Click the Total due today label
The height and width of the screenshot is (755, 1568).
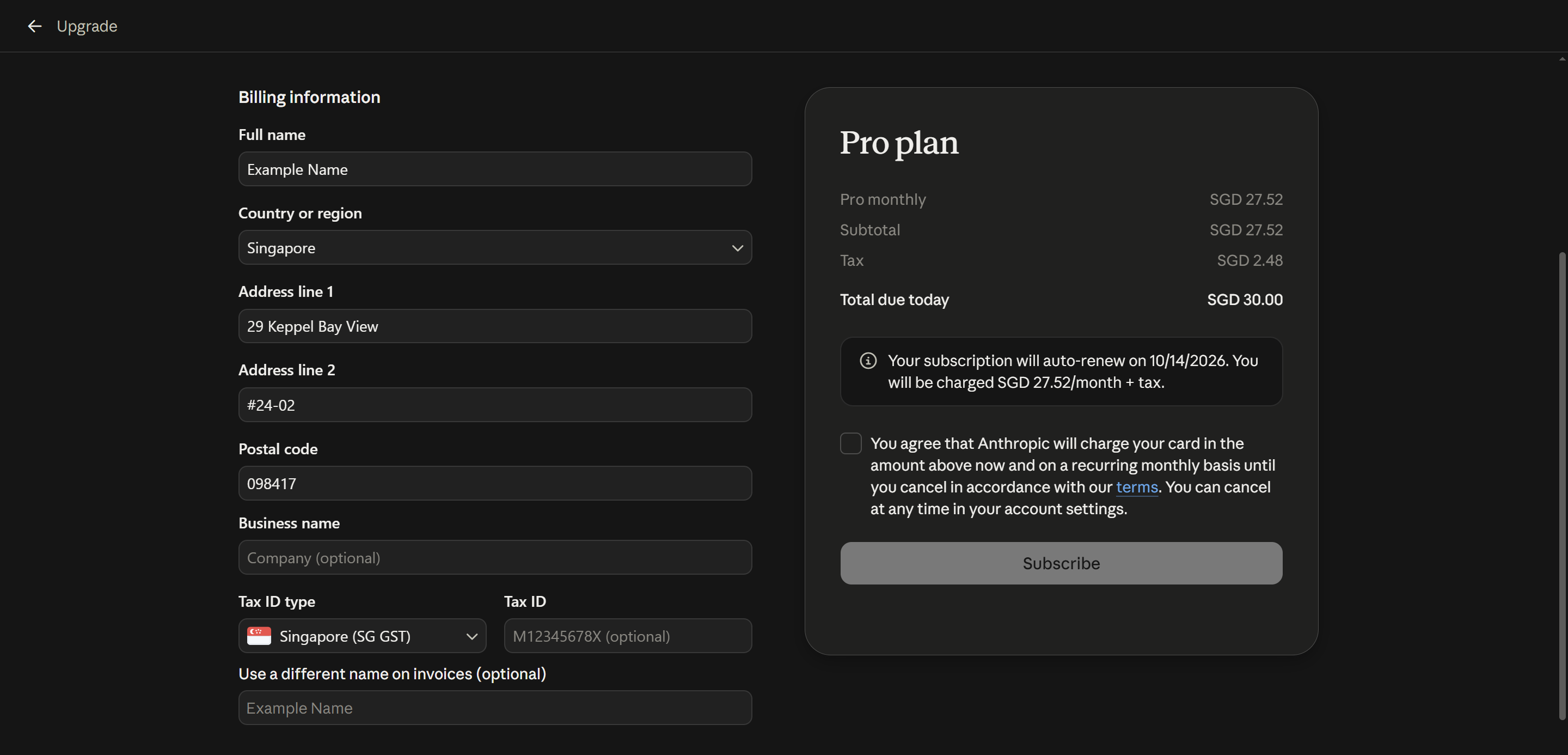tap(894, 300)
